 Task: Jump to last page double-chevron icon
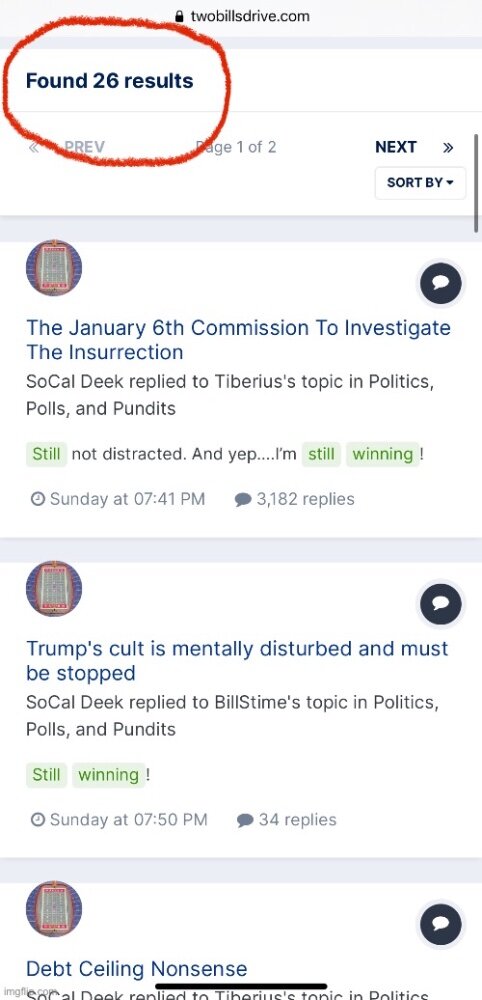(x=448, y=147)
